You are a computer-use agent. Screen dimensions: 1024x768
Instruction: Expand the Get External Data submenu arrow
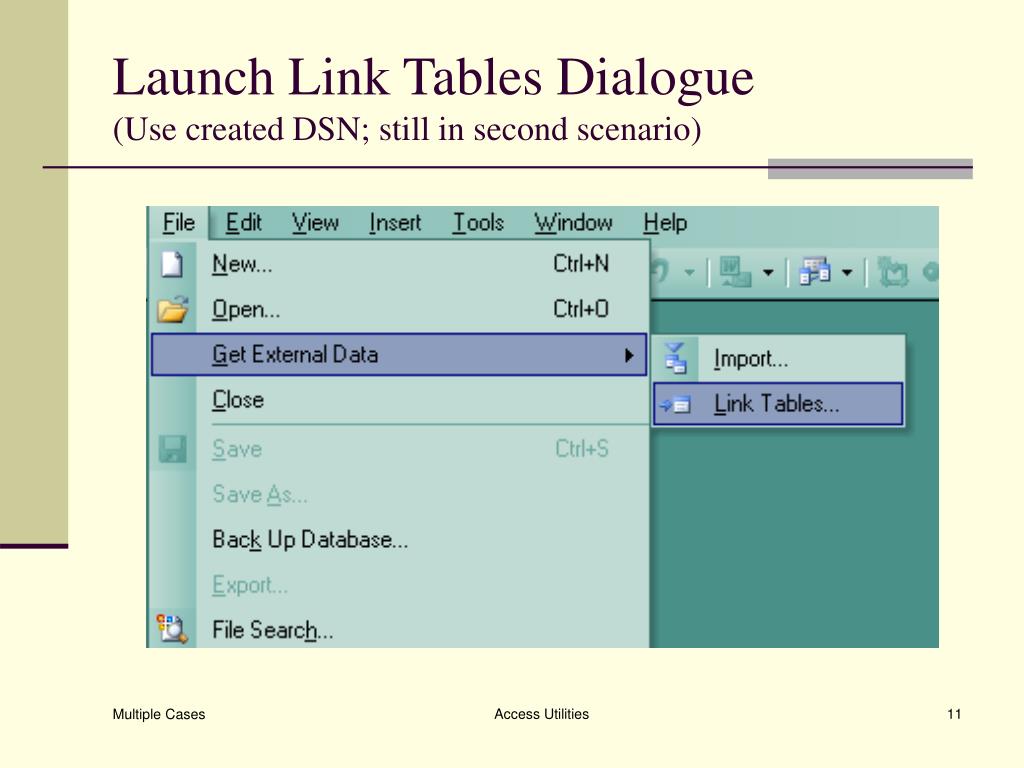click(x=629, y=355)
